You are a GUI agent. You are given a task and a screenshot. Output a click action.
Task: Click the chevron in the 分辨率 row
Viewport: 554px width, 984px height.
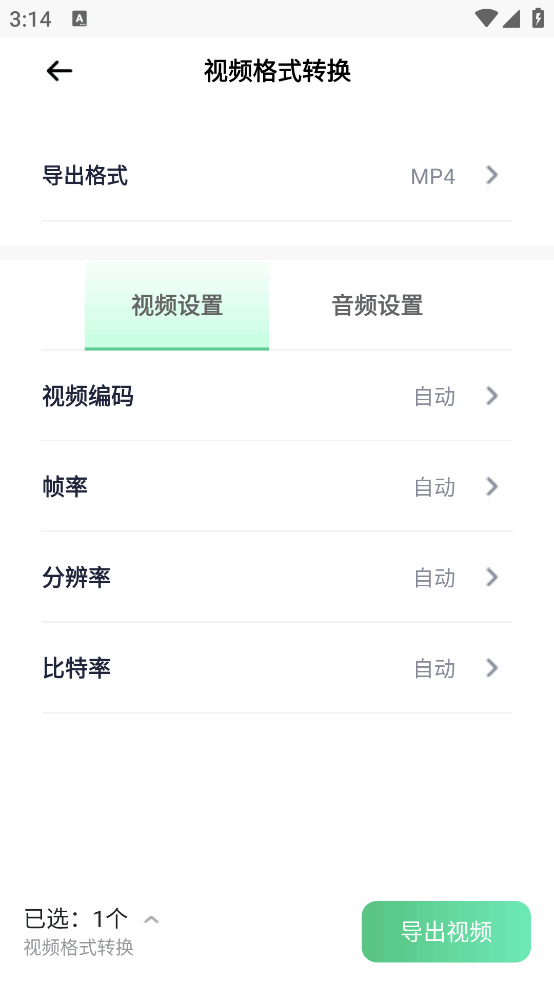click(x=492, y=577)
